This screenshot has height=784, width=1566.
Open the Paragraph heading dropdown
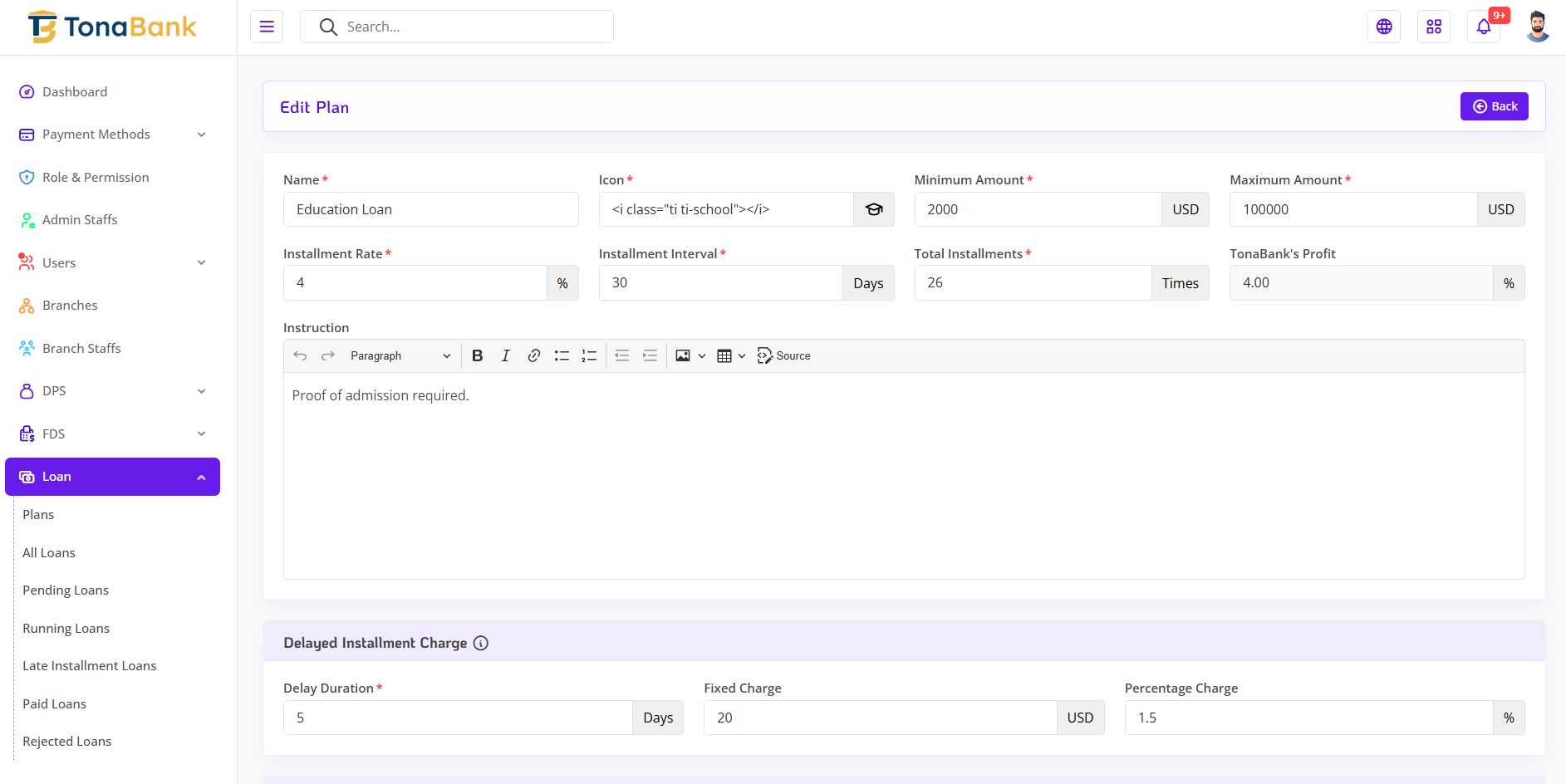[x=400, y=355]
